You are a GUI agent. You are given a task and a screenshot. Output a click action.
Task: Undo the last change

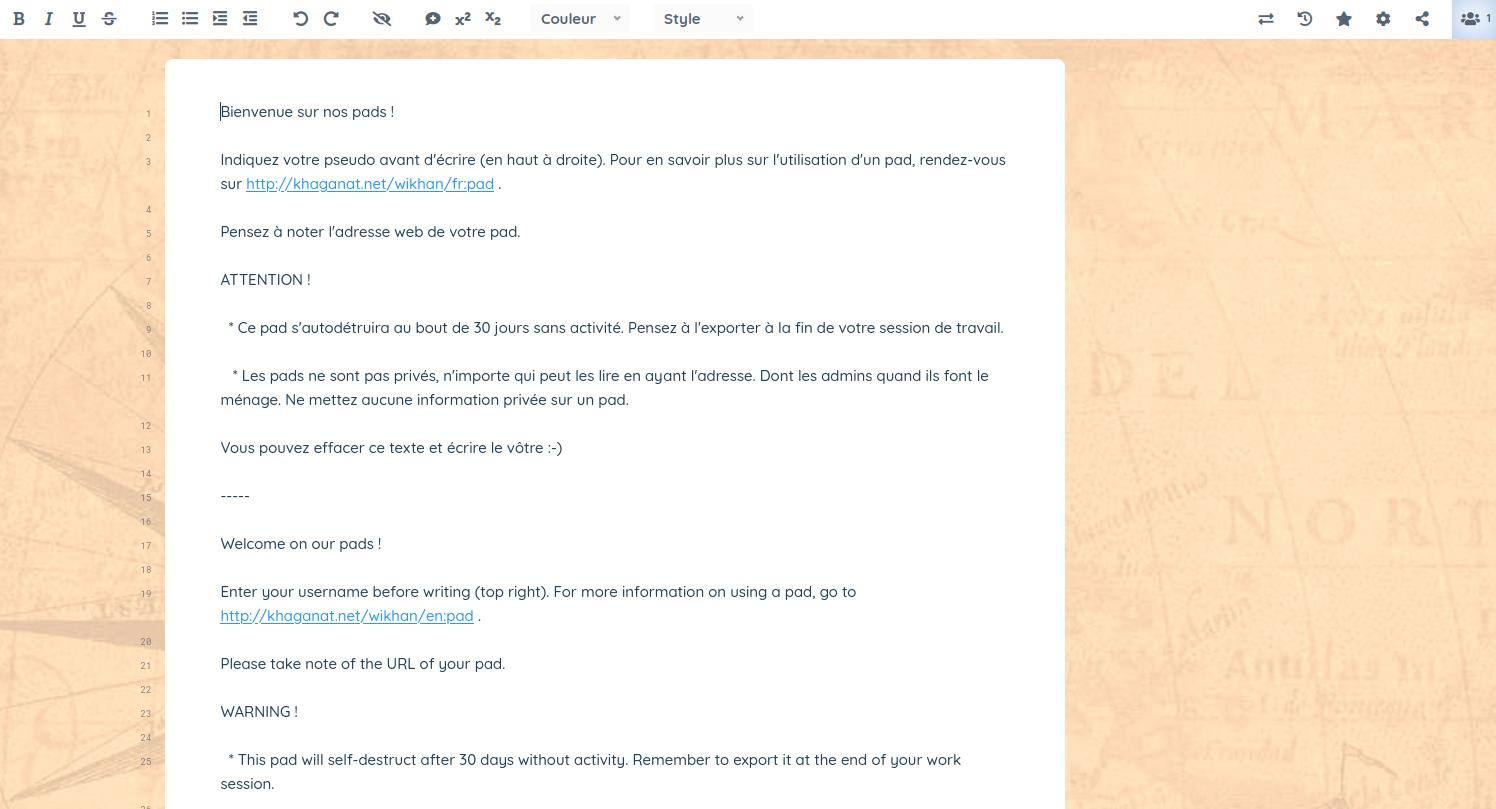301,19
